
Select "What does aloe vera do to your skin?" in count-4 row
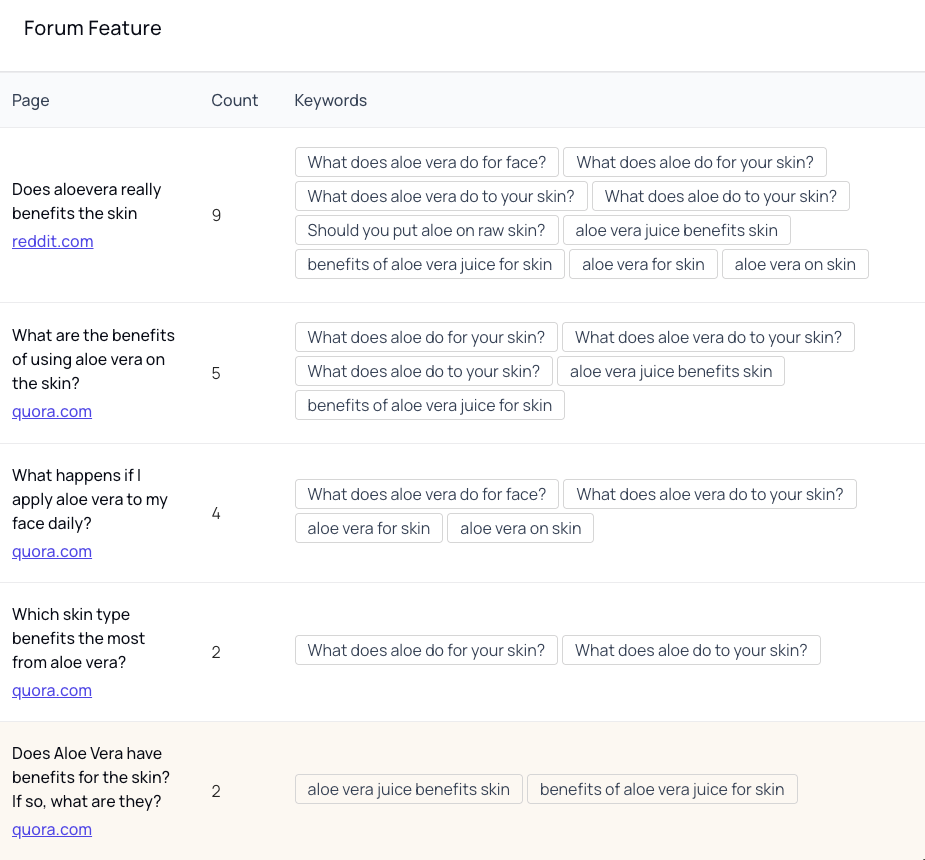[x=709, y=494]
